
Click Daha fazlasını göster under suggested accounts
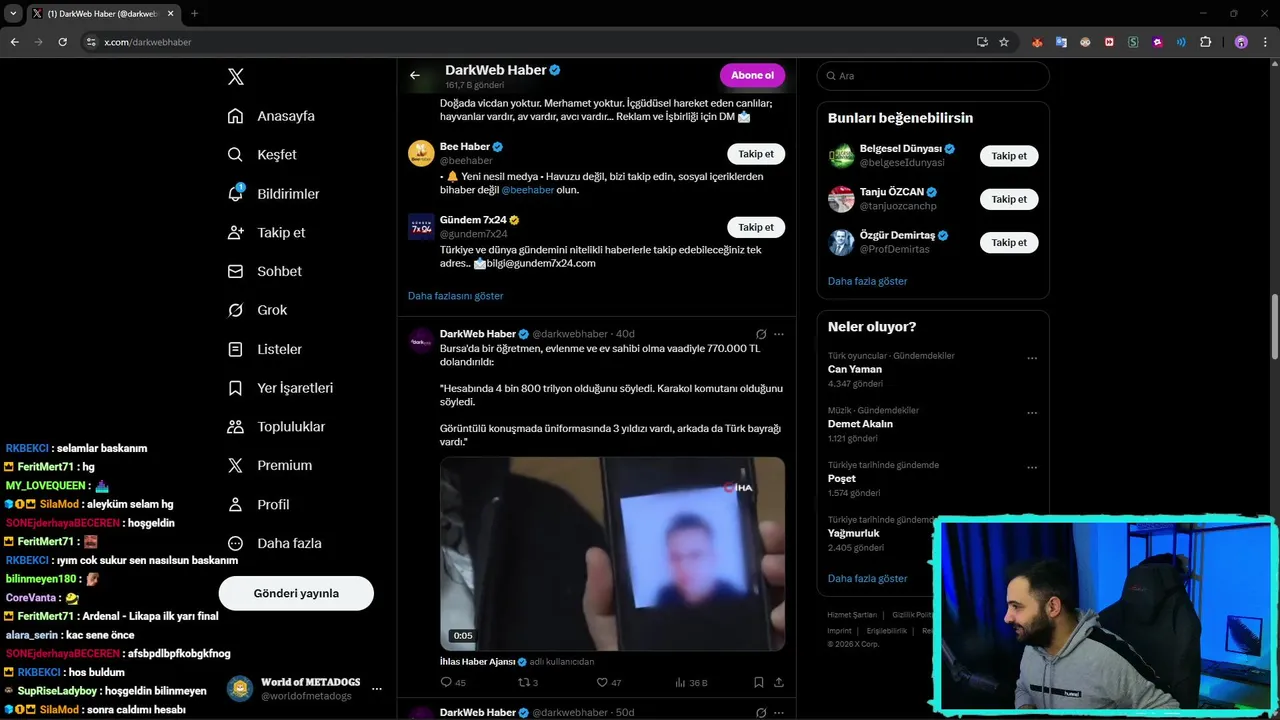pyautogui.click(x=455, y=296)
